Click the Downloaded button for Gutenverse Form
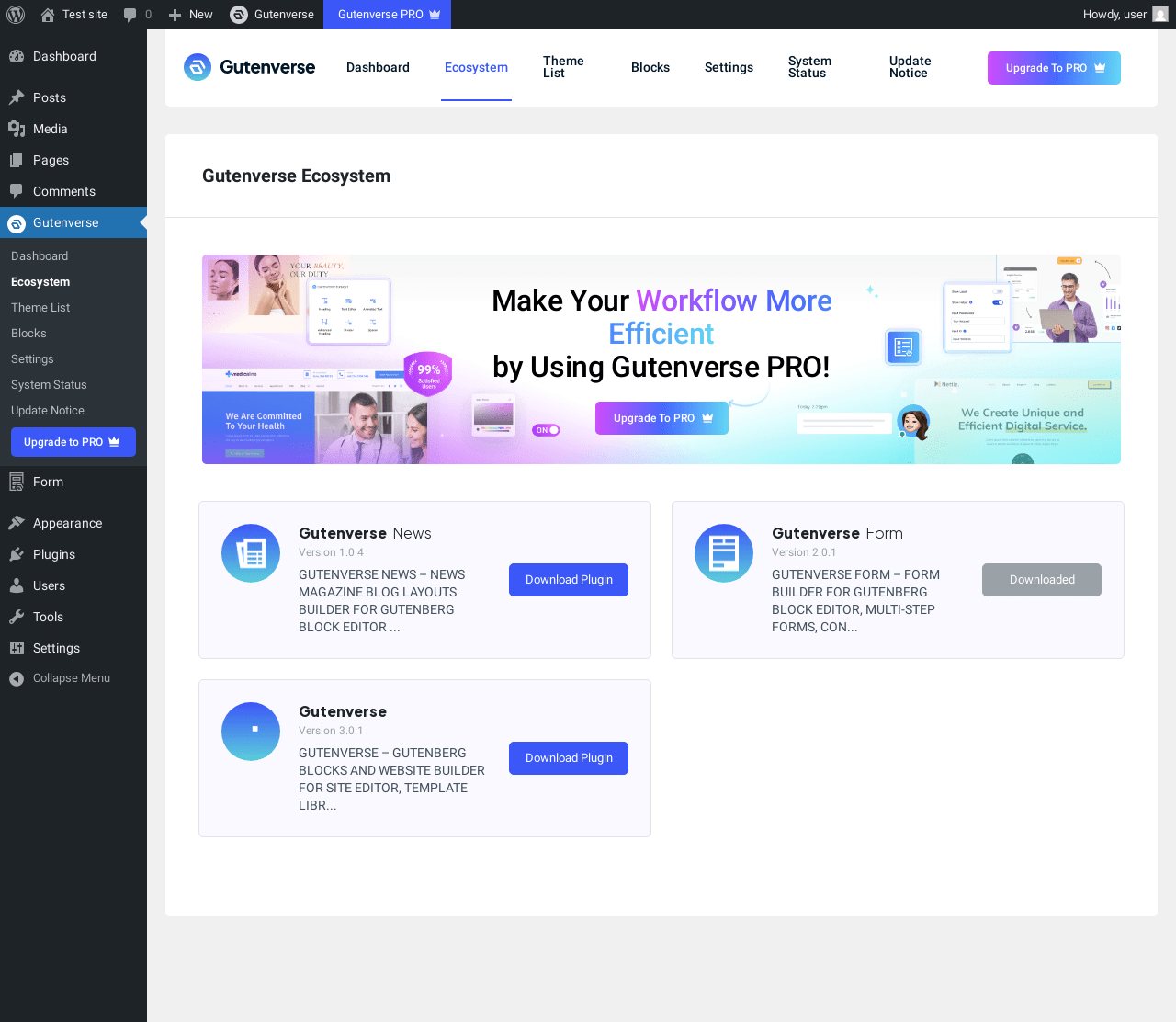 pos(1042,580)
